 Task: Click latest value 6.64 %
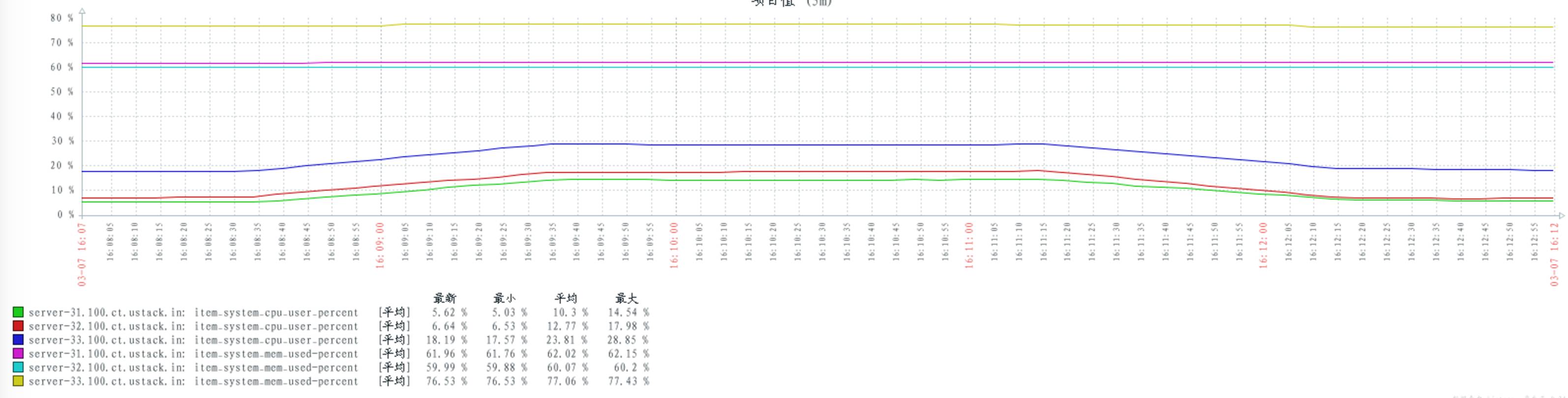[x=450, y=326]
